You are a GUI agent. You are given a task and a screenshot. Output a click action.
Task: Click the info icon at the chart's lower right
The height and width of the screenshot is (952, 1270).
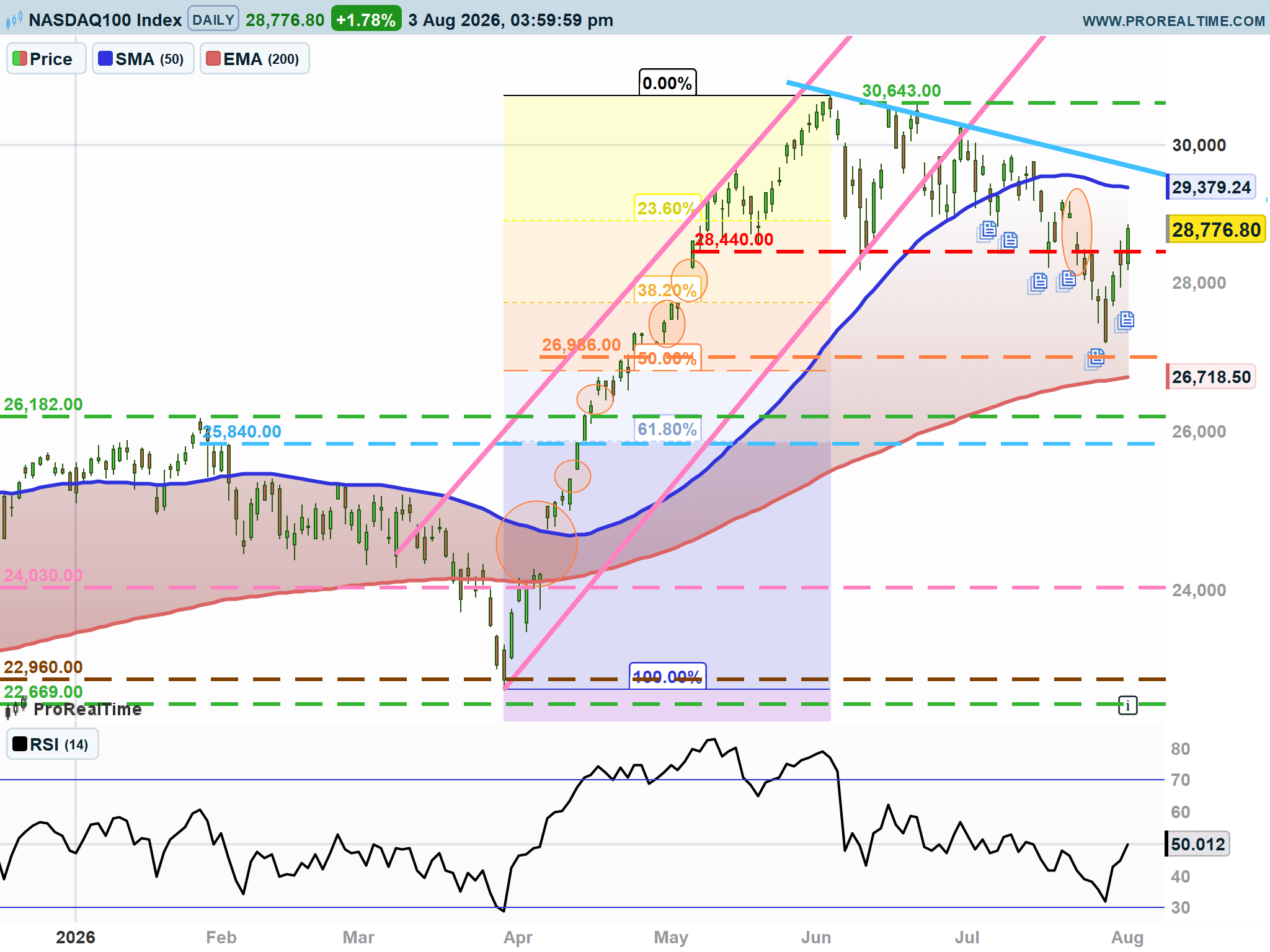pyautogui.click(x=1127, y=705)
